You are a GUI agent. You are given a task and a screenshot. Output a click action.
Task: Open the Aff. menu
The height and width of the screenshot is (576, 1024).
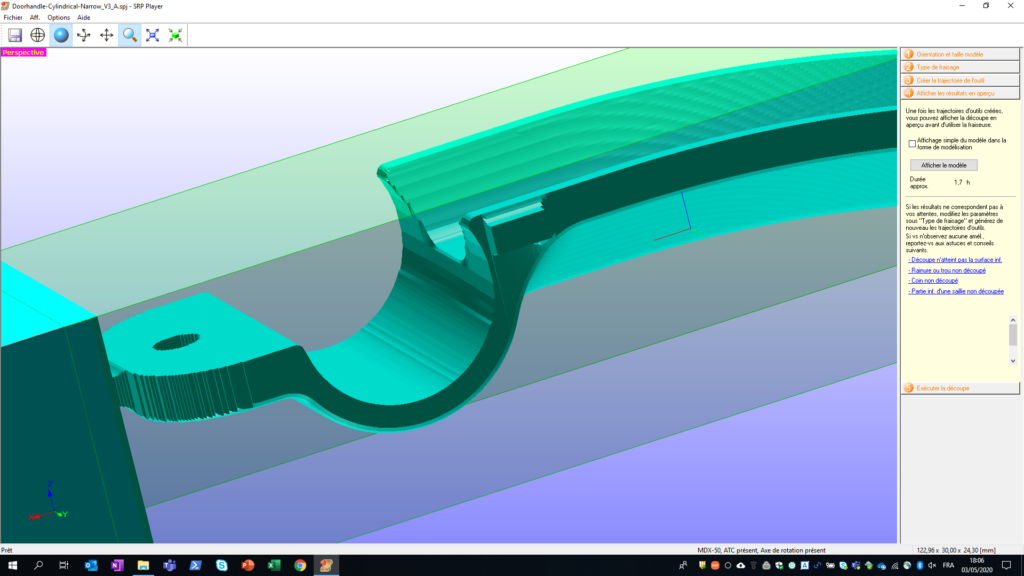click(x=35, y=18)
